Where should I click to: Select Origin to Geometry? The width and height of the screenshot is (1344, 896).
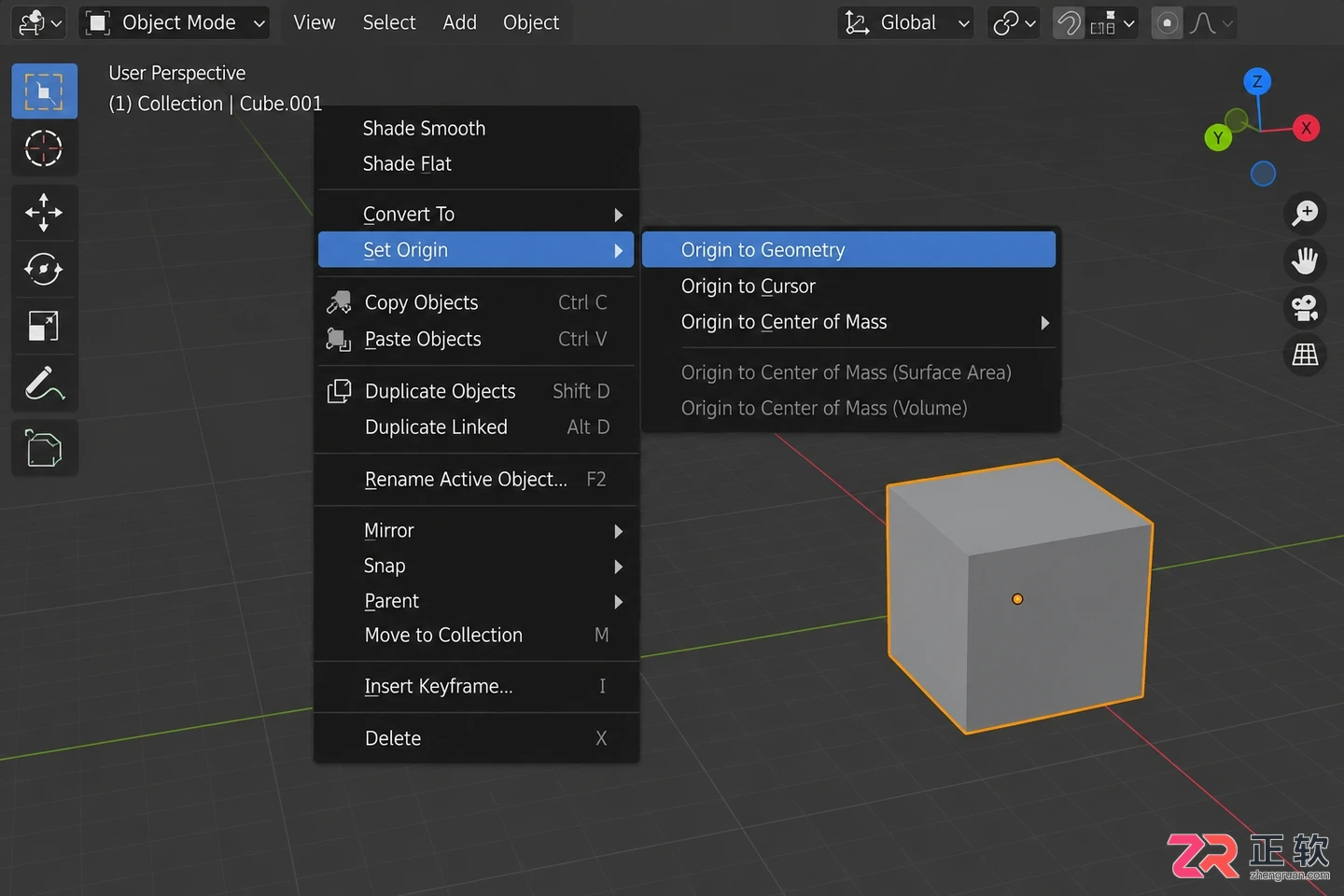(x=849, y=250)
